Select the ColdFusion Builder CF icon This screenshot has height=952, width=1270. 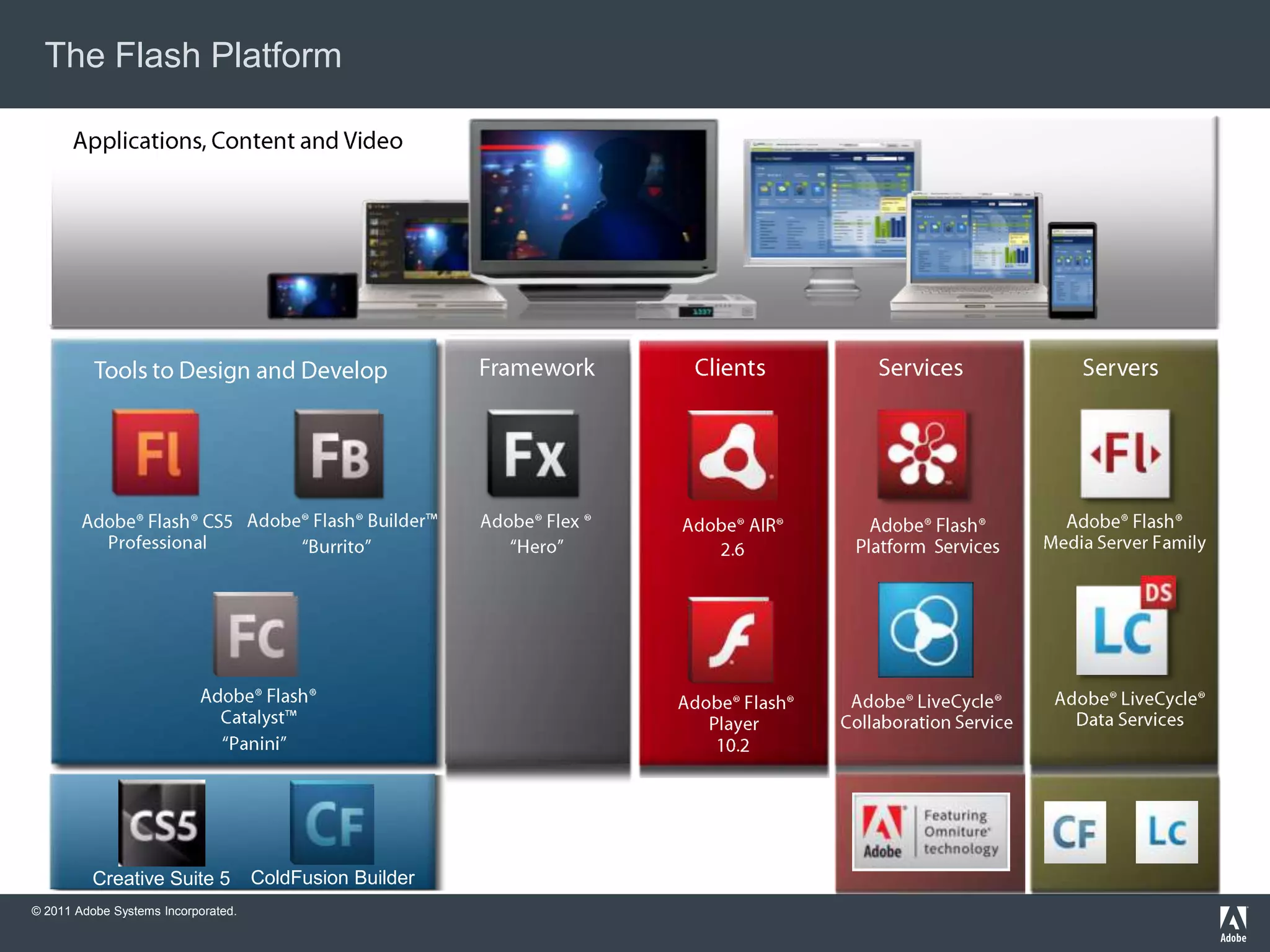click(332, 823)
